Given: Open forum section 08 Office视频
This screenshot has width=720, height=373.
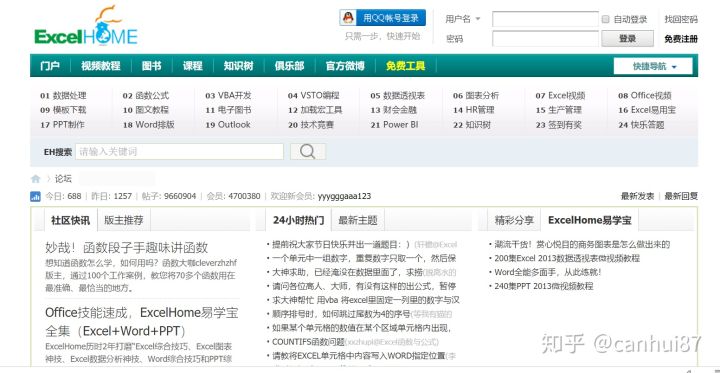Looking at the screenshot, I should [x=645, y=96].
